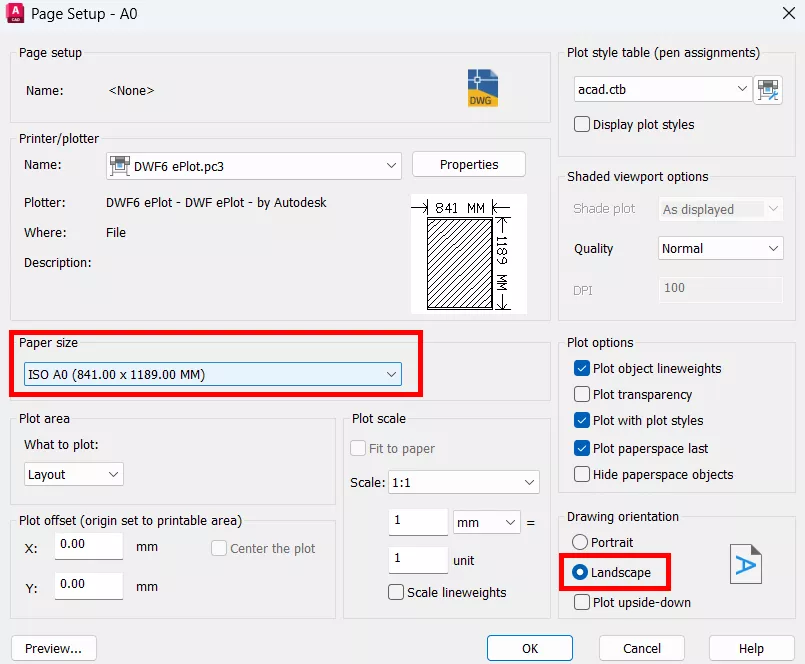
Task: Expand the printer Name dropdown
Action: (x=254, y=166)
